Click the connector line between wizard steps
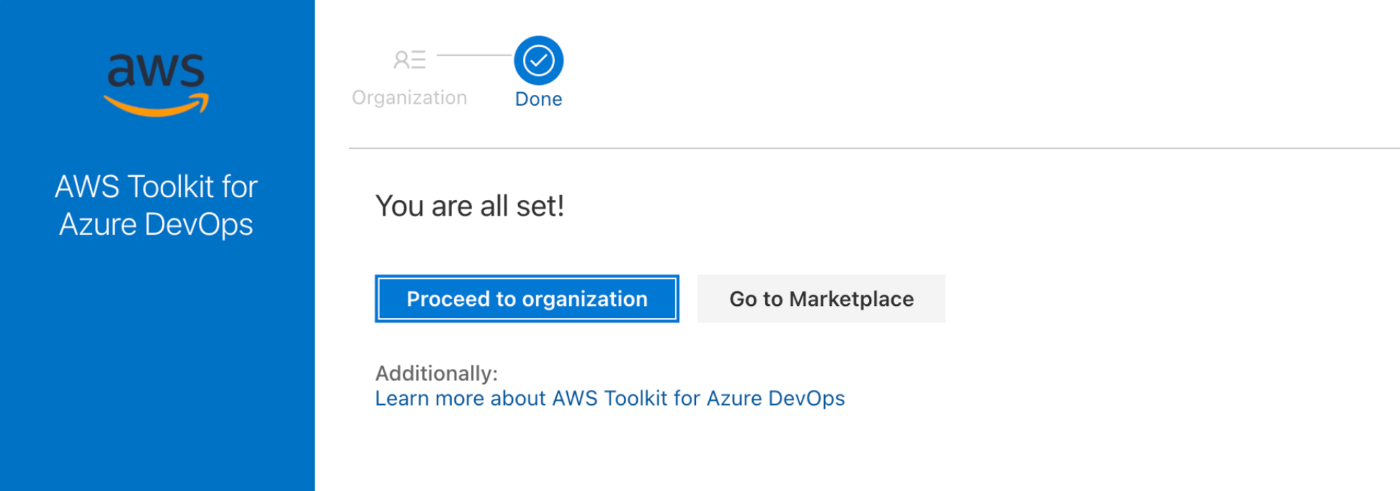Viewport: 1400px width, 491px height. pyautogui.click(x=474, y=55)
